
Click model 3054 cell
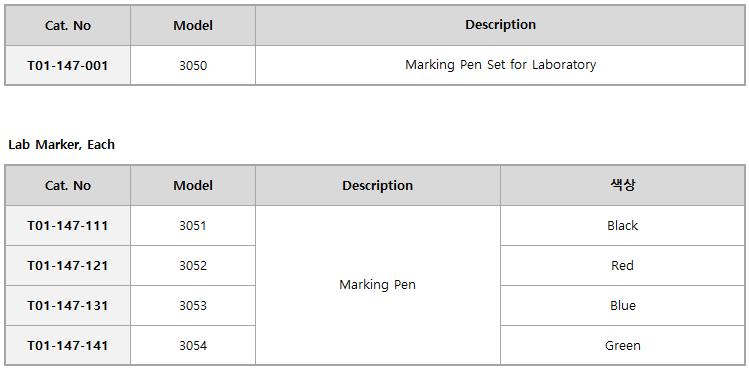click(193, 346)
